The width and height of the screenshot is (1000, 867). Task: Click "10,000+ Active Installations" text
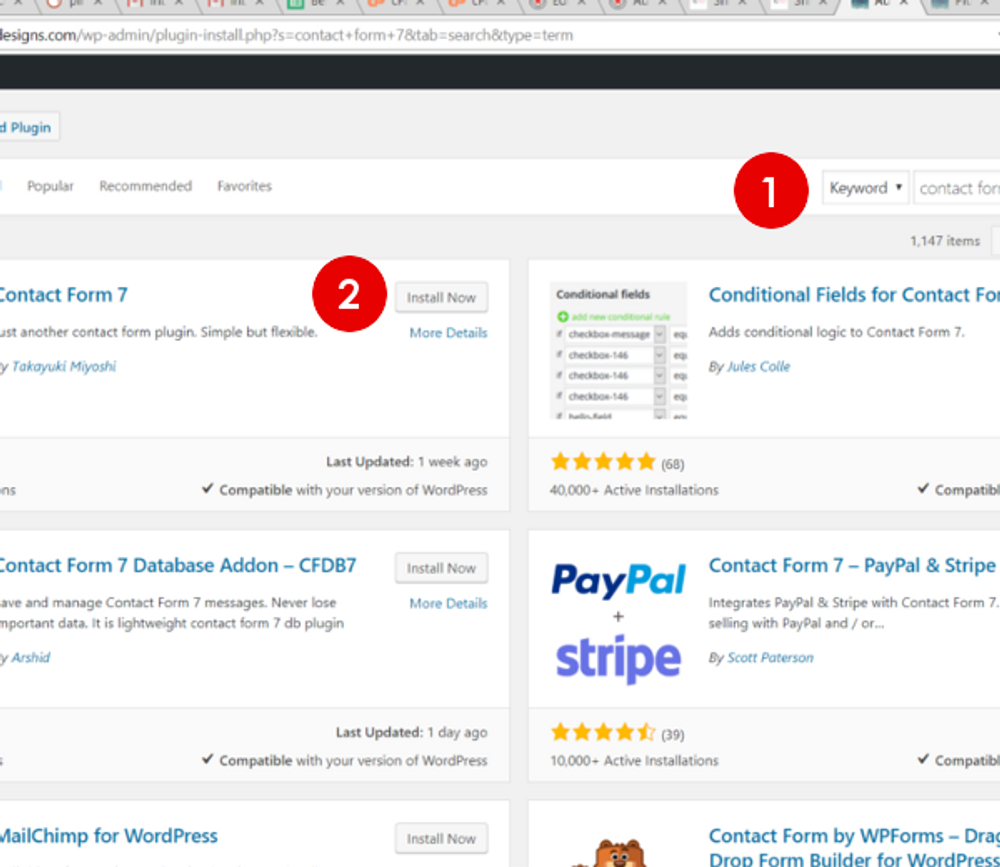634,760
